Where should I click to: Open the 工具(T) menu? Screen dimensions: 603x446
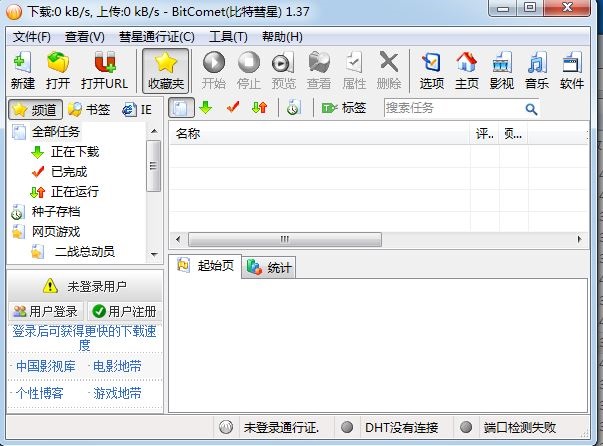[228, 37]
